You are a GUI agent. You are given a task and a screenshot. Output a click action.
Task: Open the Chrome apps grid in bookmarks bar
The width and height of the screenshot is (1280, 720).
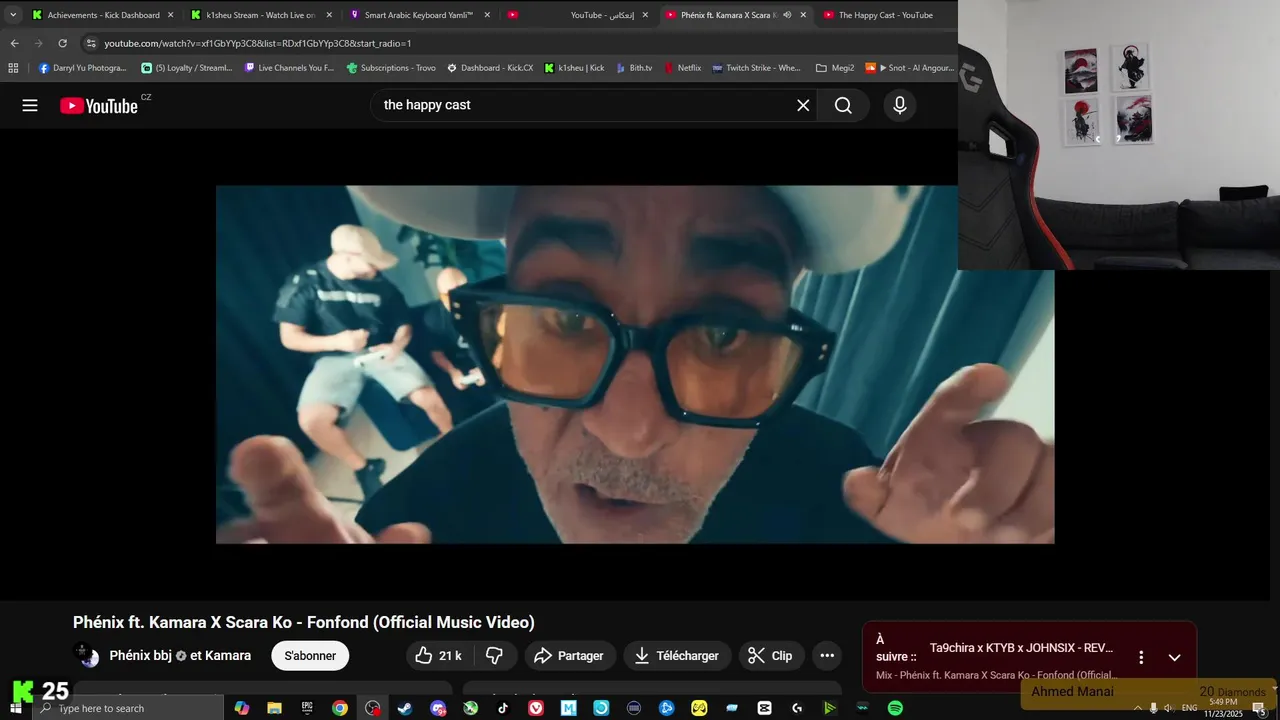[13, 68]
